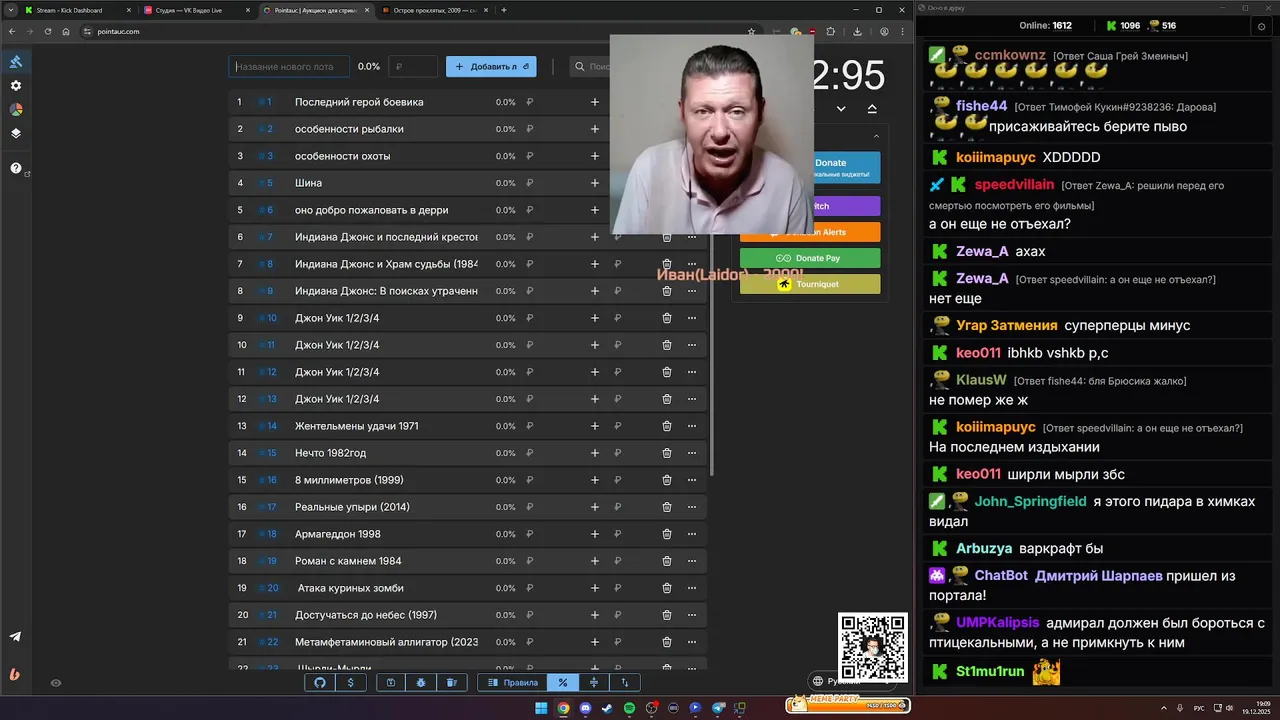The width and height of the screenshot is (1280, 720).
Task: Toggle the compact rows button in bottom toolbar
Action: coord(594,682)
